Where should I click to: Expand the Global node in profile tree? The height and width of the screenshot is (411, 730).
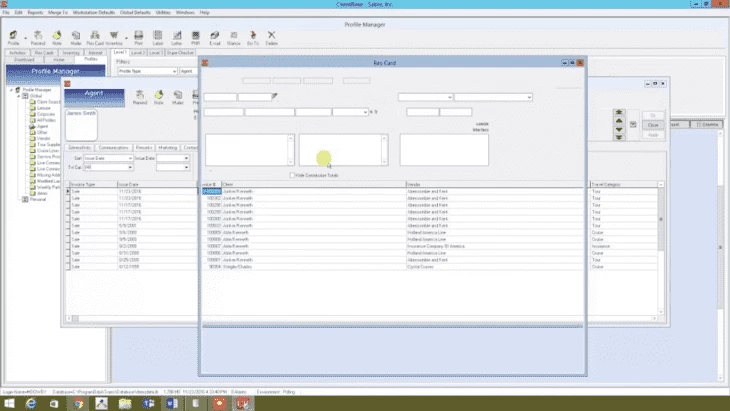(x=18, y=96)
